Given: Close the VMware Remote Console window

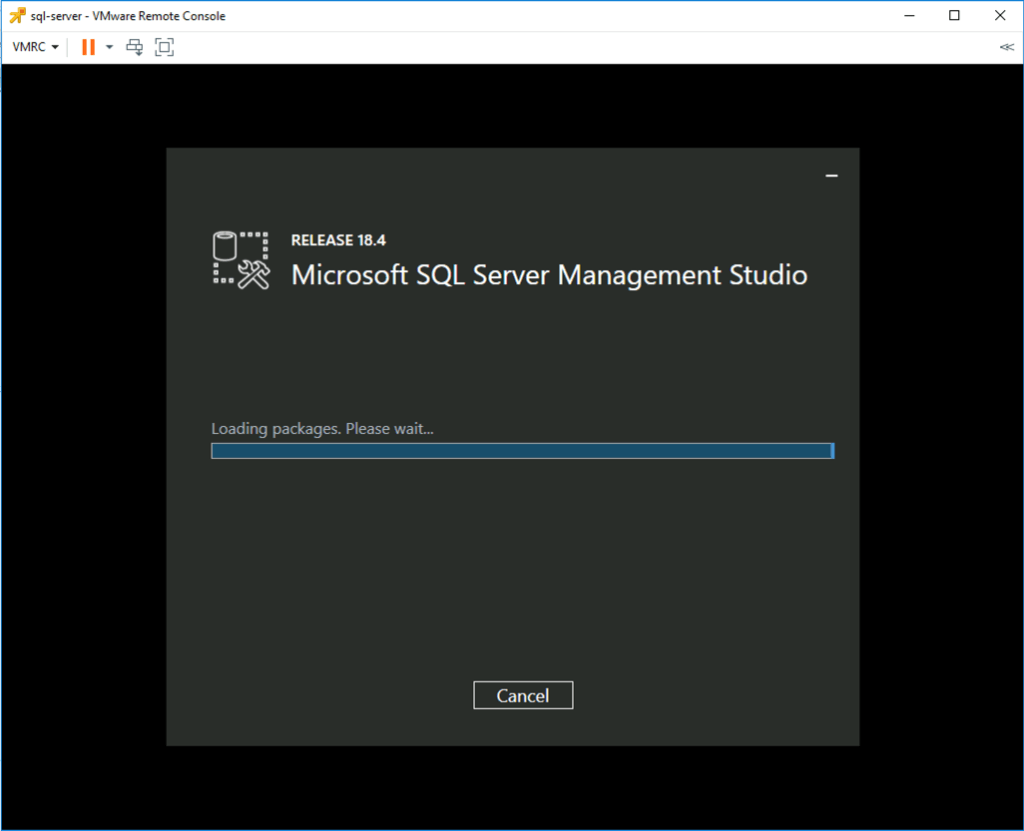Looking at the screenshot, I should [1000, 16].
